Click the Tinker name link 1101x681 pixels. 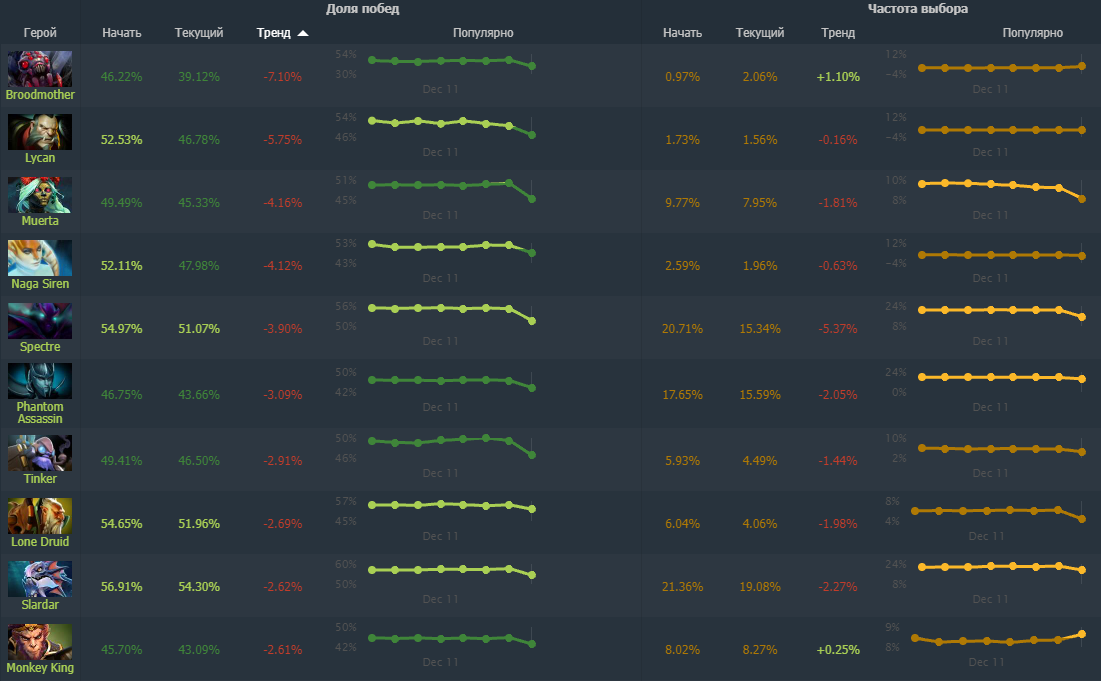40,479
